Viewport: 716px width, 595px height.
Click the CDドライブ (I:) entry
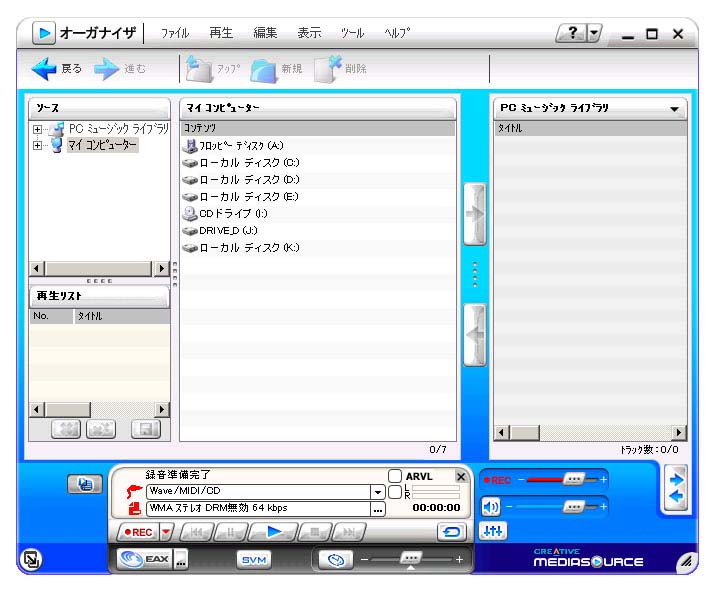pyautogui.click(x=233, y=213)
